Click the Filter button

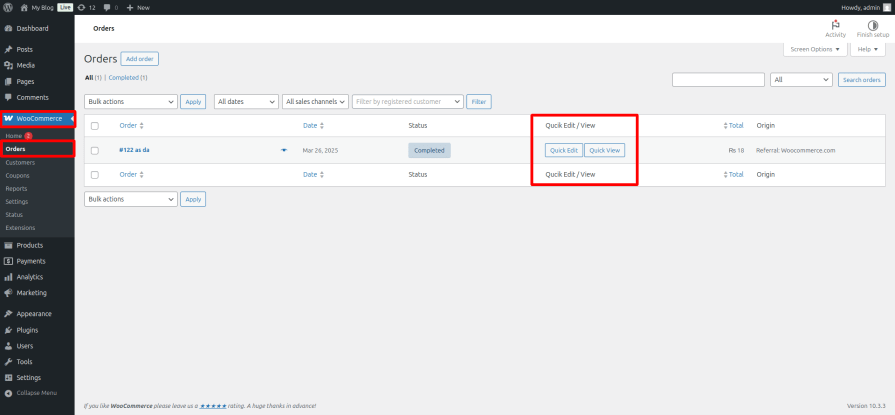coord(478,102)
